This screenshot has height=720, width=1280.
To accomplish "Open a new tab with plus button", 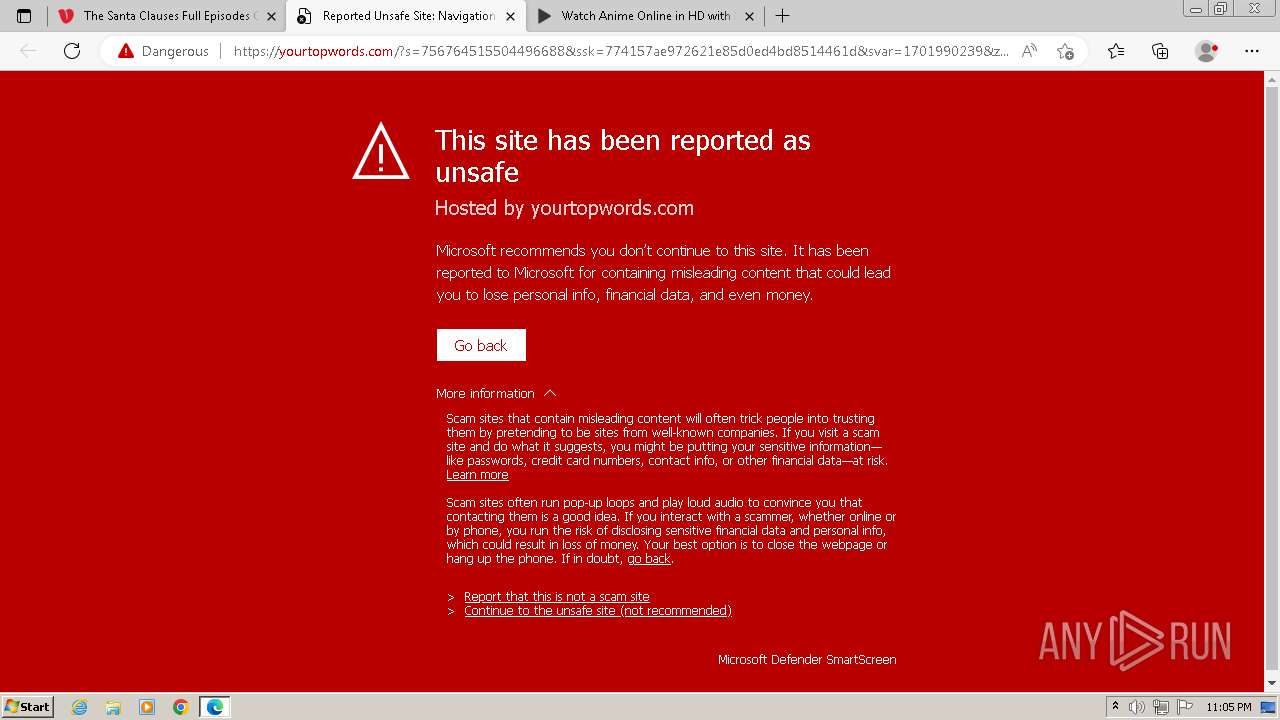I will pyautogui.click(x=782, y=16).
